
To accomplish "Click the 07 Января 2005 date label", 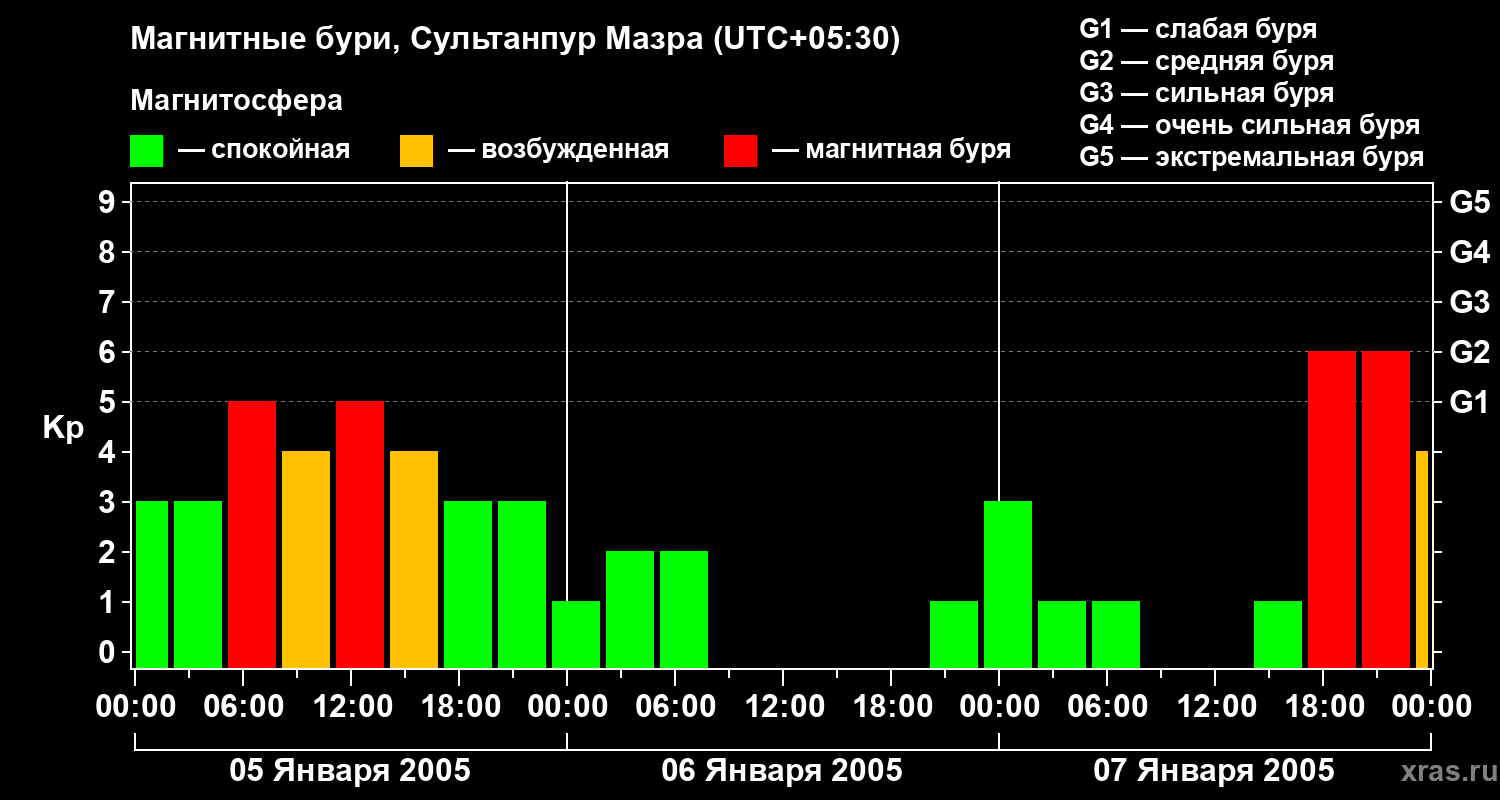I will point(1214,771).
